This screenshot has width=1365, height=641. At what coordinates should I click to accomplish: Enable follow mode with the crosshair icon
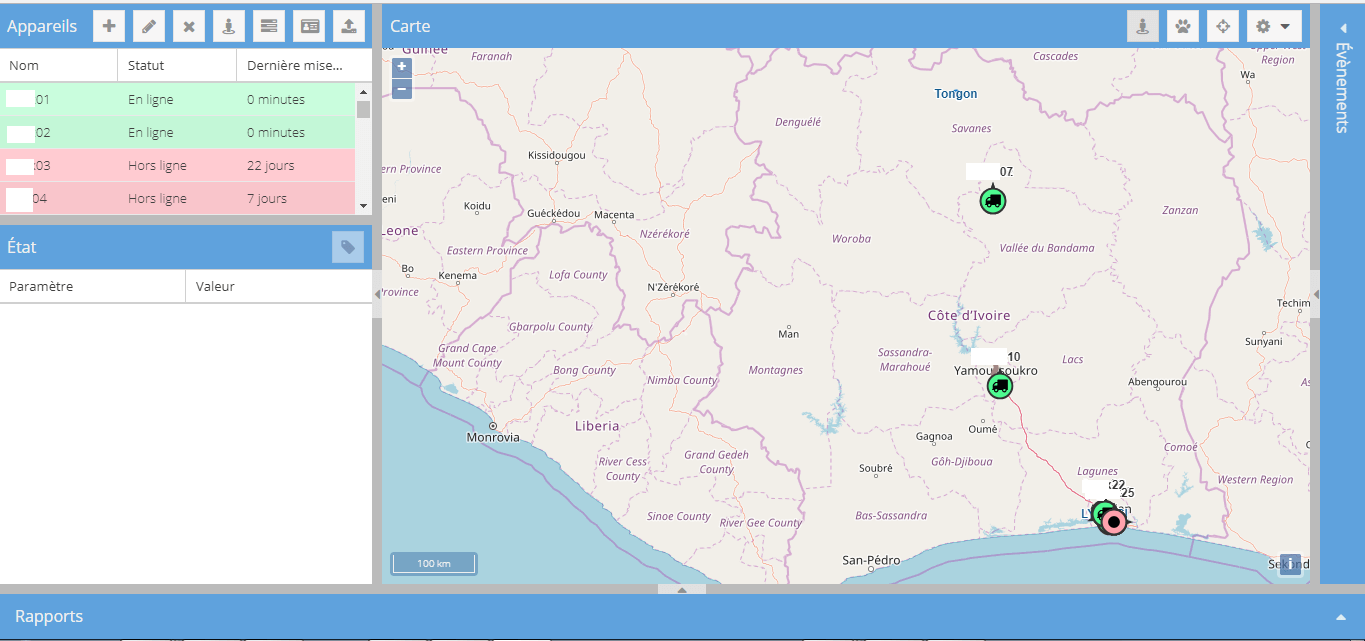(x=1222, y=25)
